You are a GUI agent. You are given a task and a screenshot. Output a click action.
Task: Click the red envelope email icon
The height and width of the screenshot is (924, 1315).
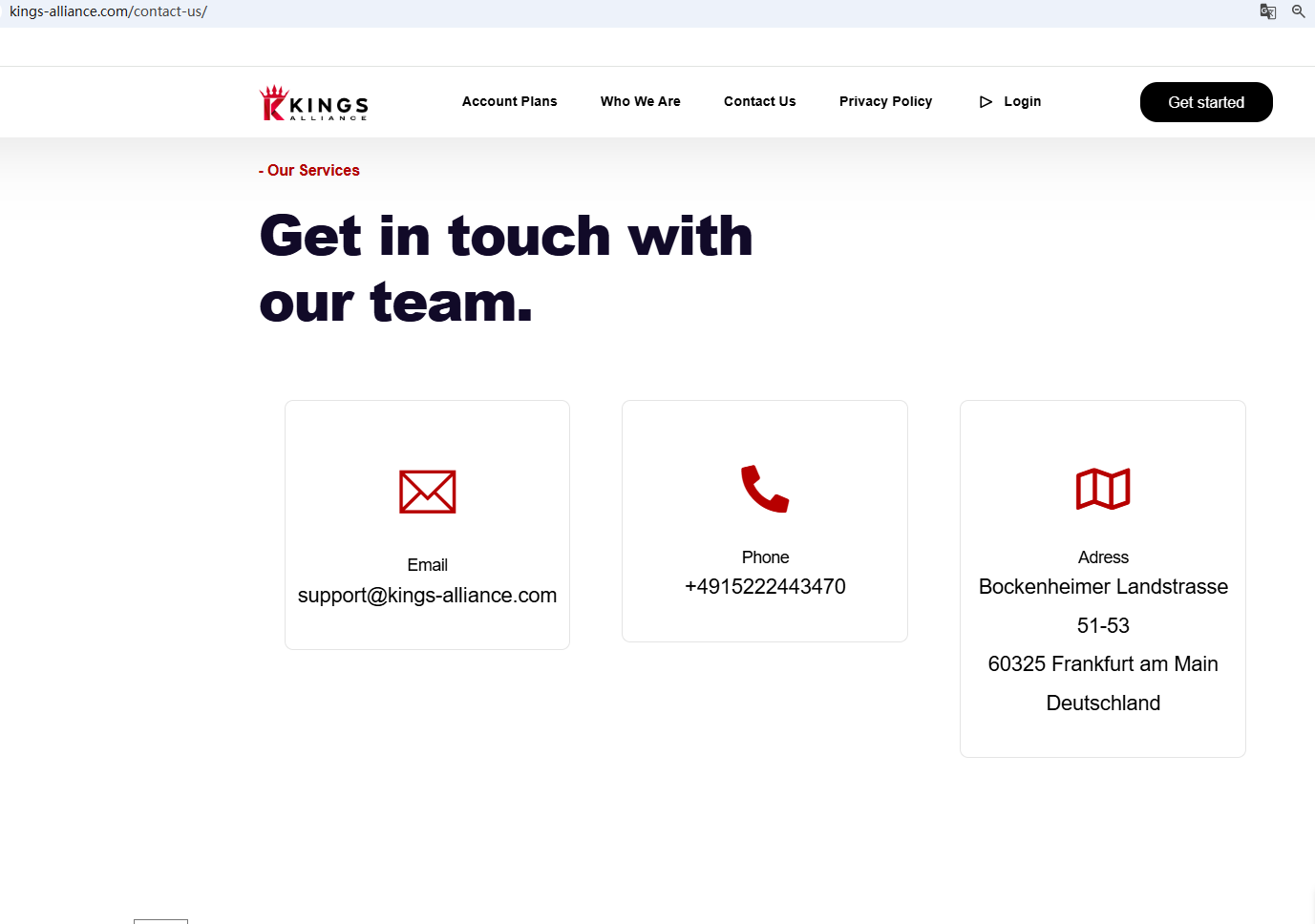click(x=427, y=492)
